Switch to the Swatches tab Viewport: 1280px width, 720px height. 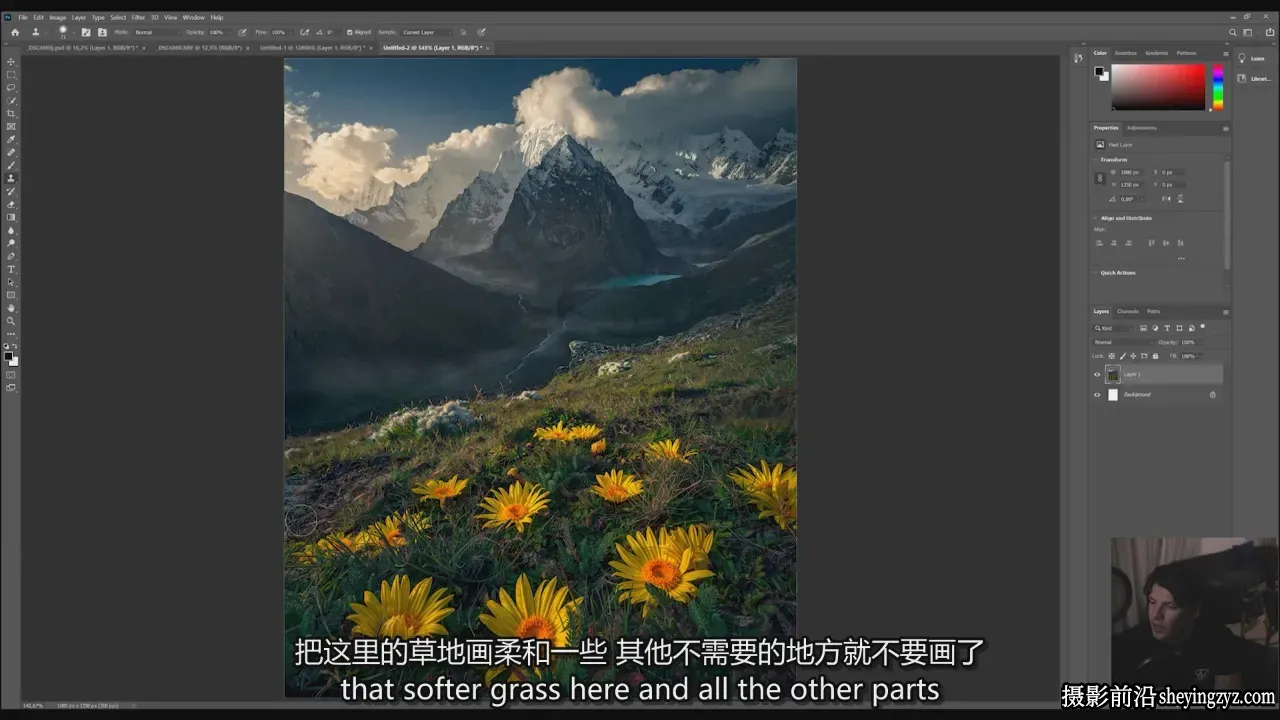[1126, 53]
